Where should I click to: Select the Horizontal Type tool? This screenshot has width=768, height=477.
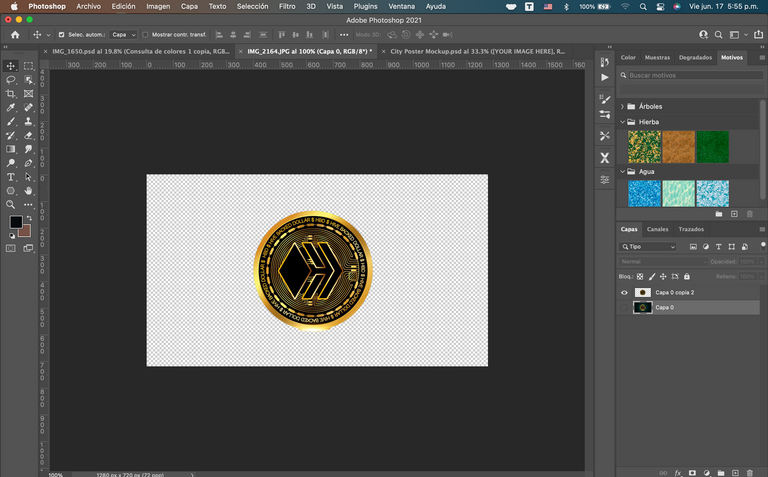coord(11,177)
